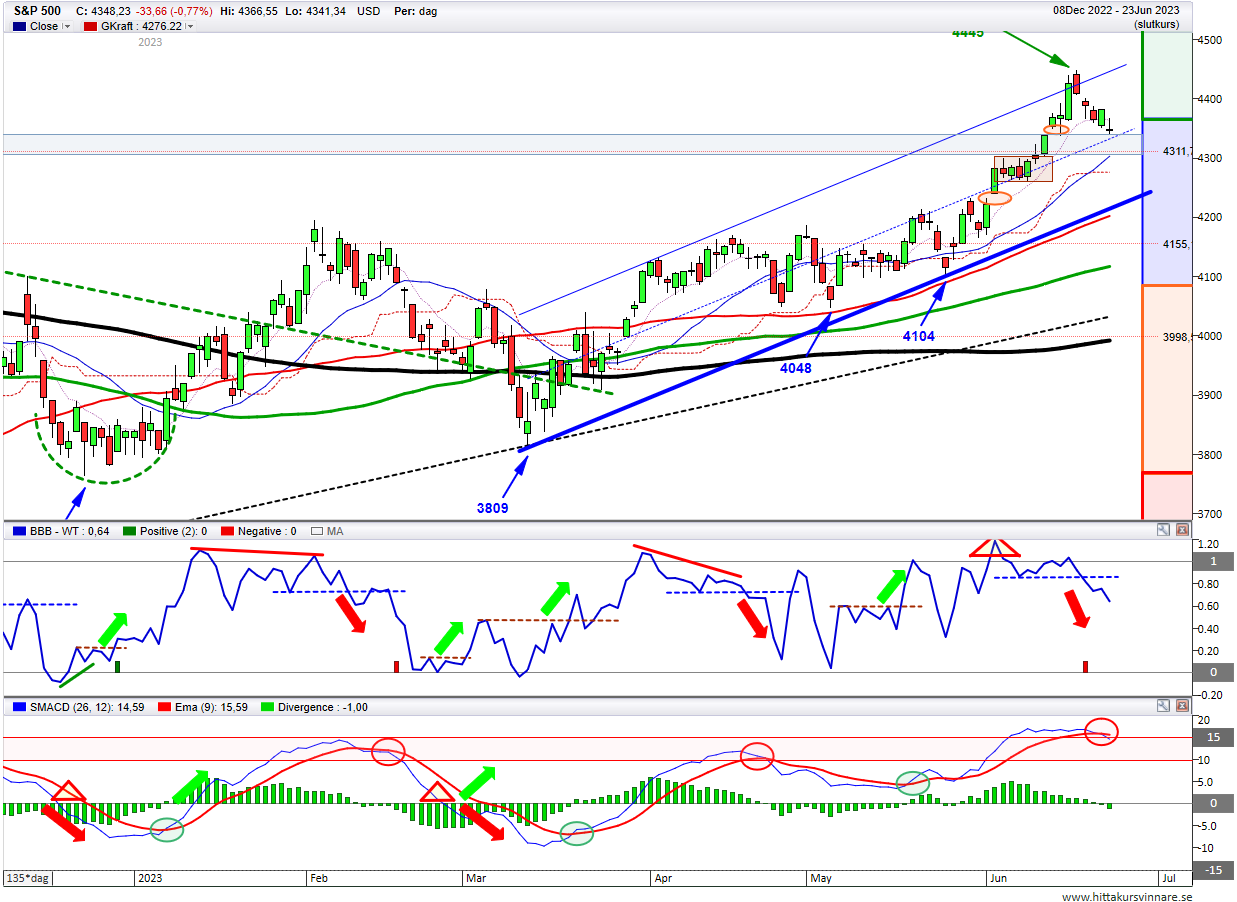Screen dimensions: 1237x902
Task: Click the gray '1' level marker on BBB axis
Action: click(1211, 562)
